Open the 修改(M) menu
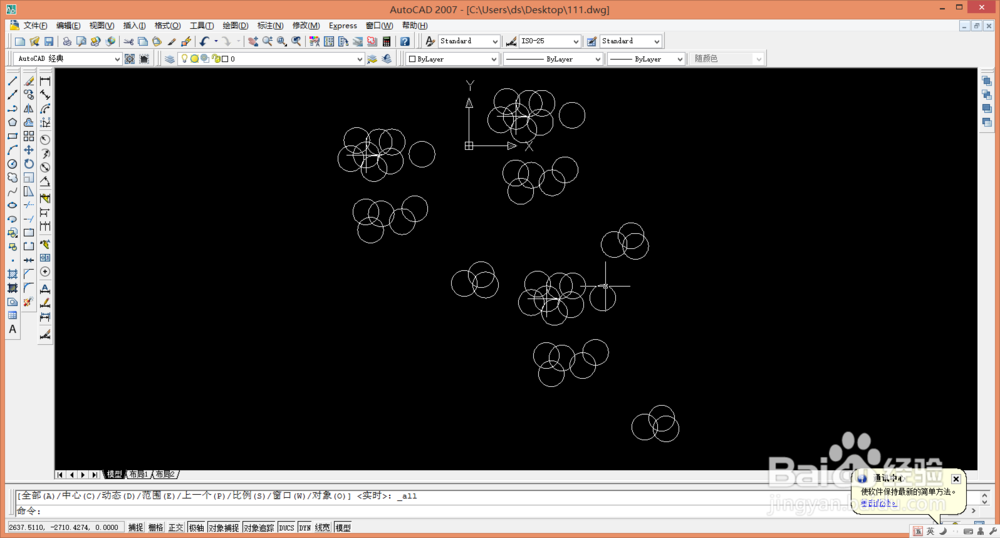The image size is (1000, 538). [306, 25]
